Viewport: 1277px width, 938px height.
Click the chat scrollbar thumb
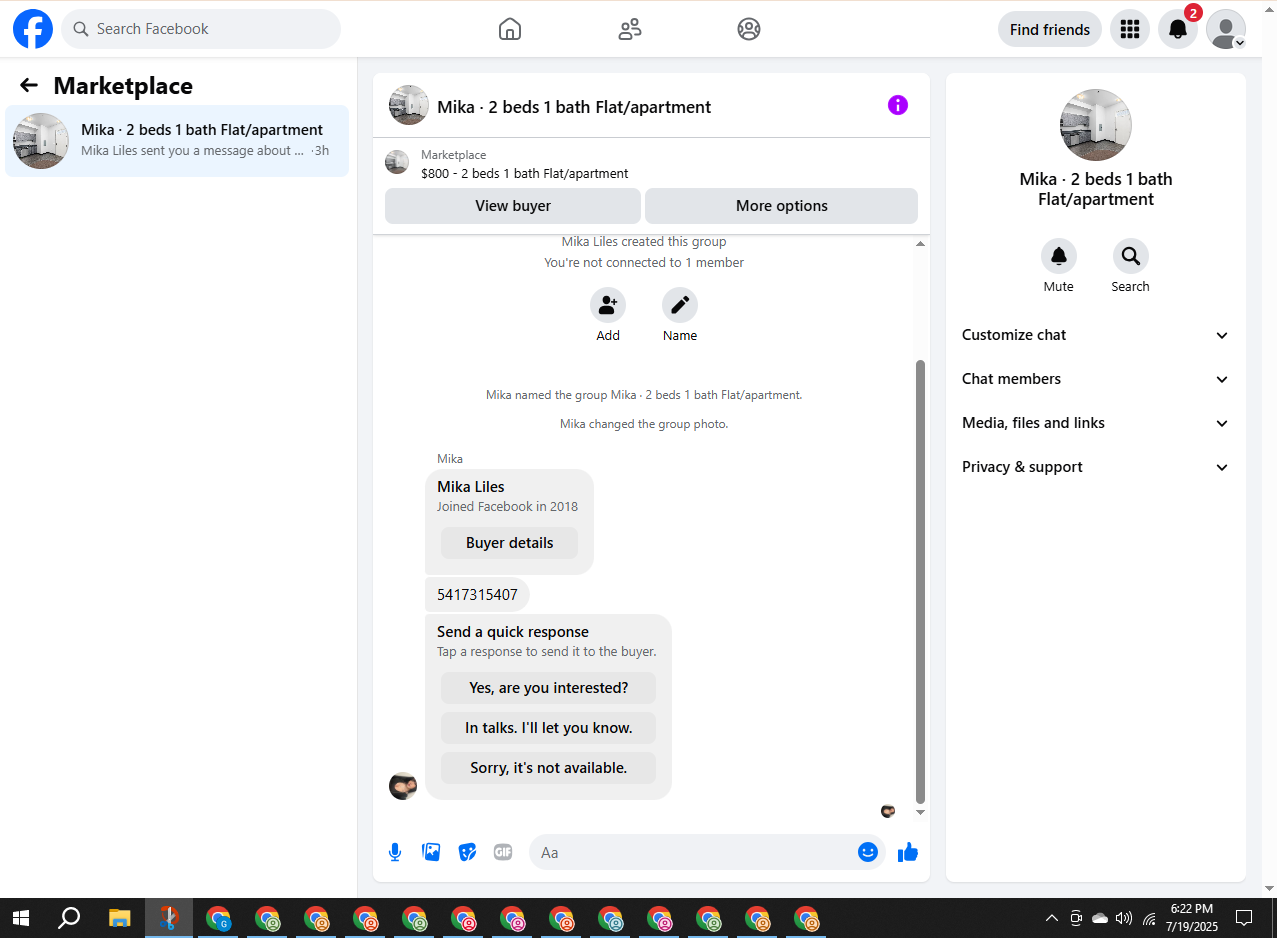(x=921, y=580)
